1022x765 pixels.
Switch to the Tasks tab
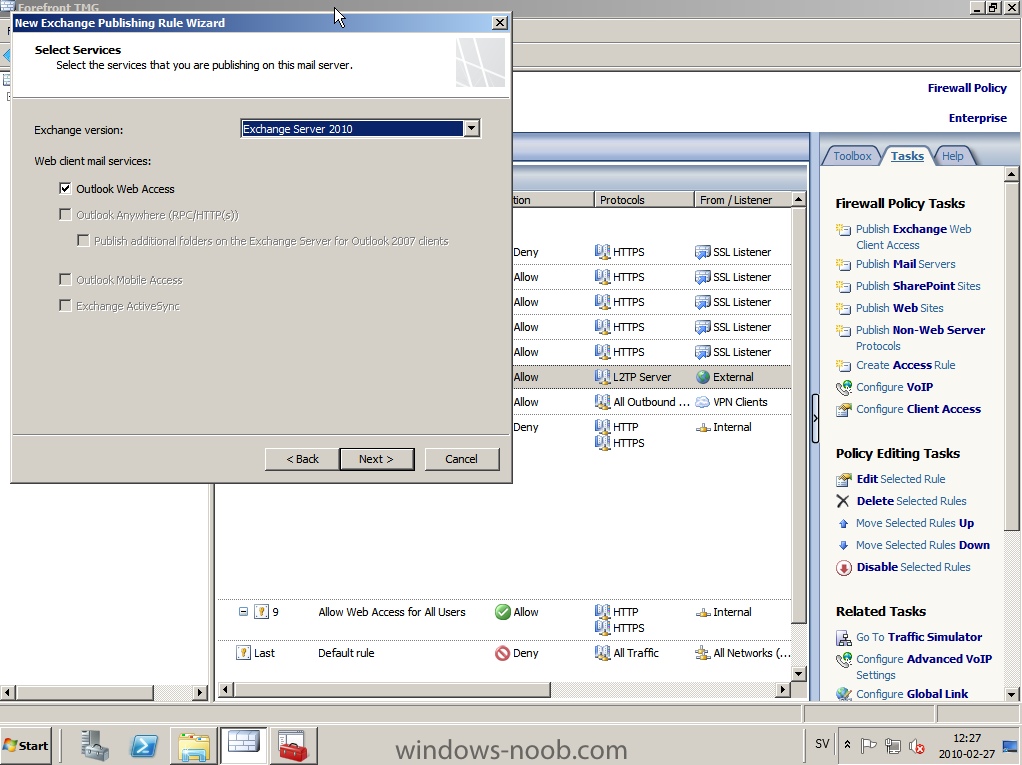907,156
